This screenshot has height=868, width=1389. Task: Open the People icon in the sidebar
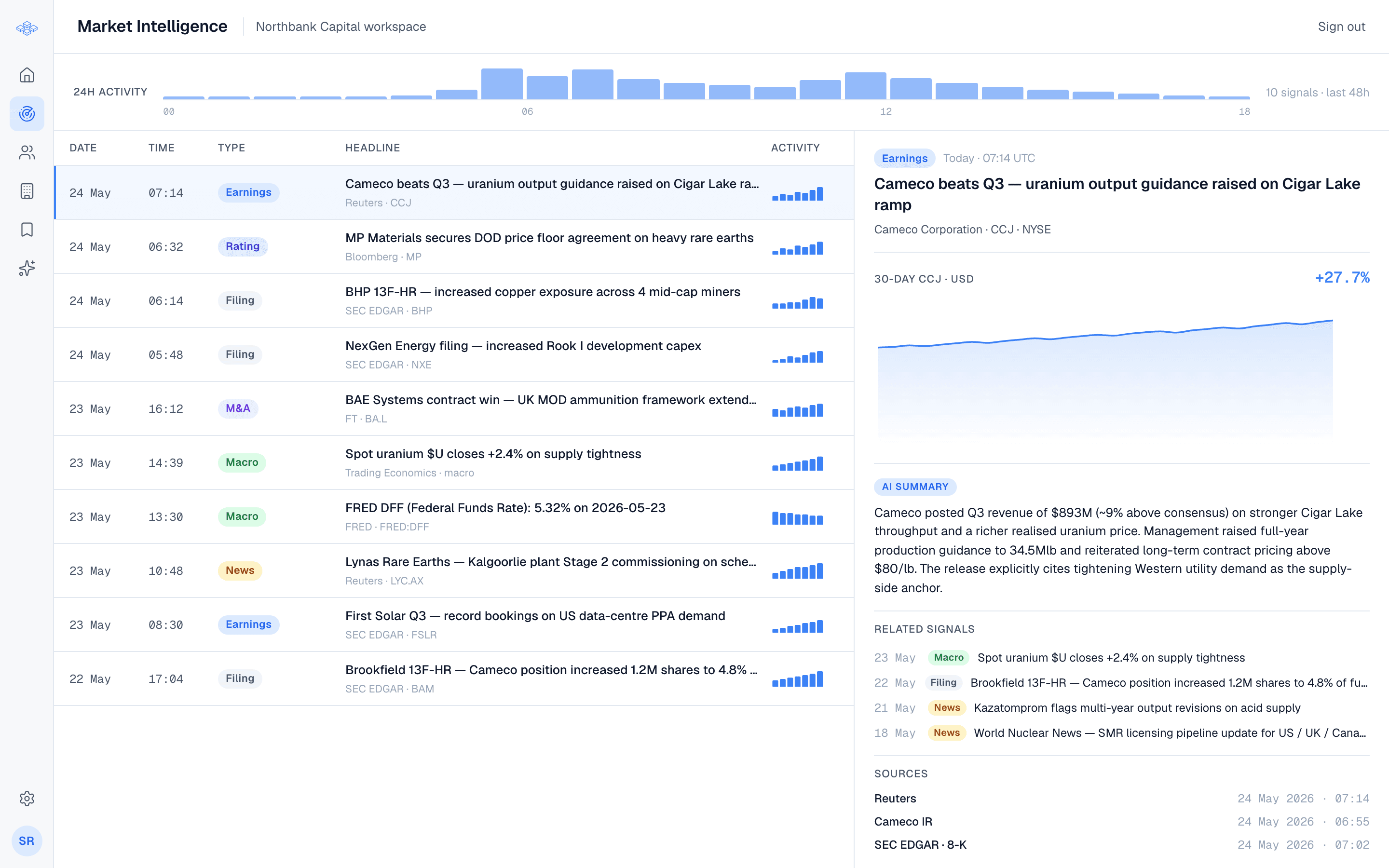(27, 152)
